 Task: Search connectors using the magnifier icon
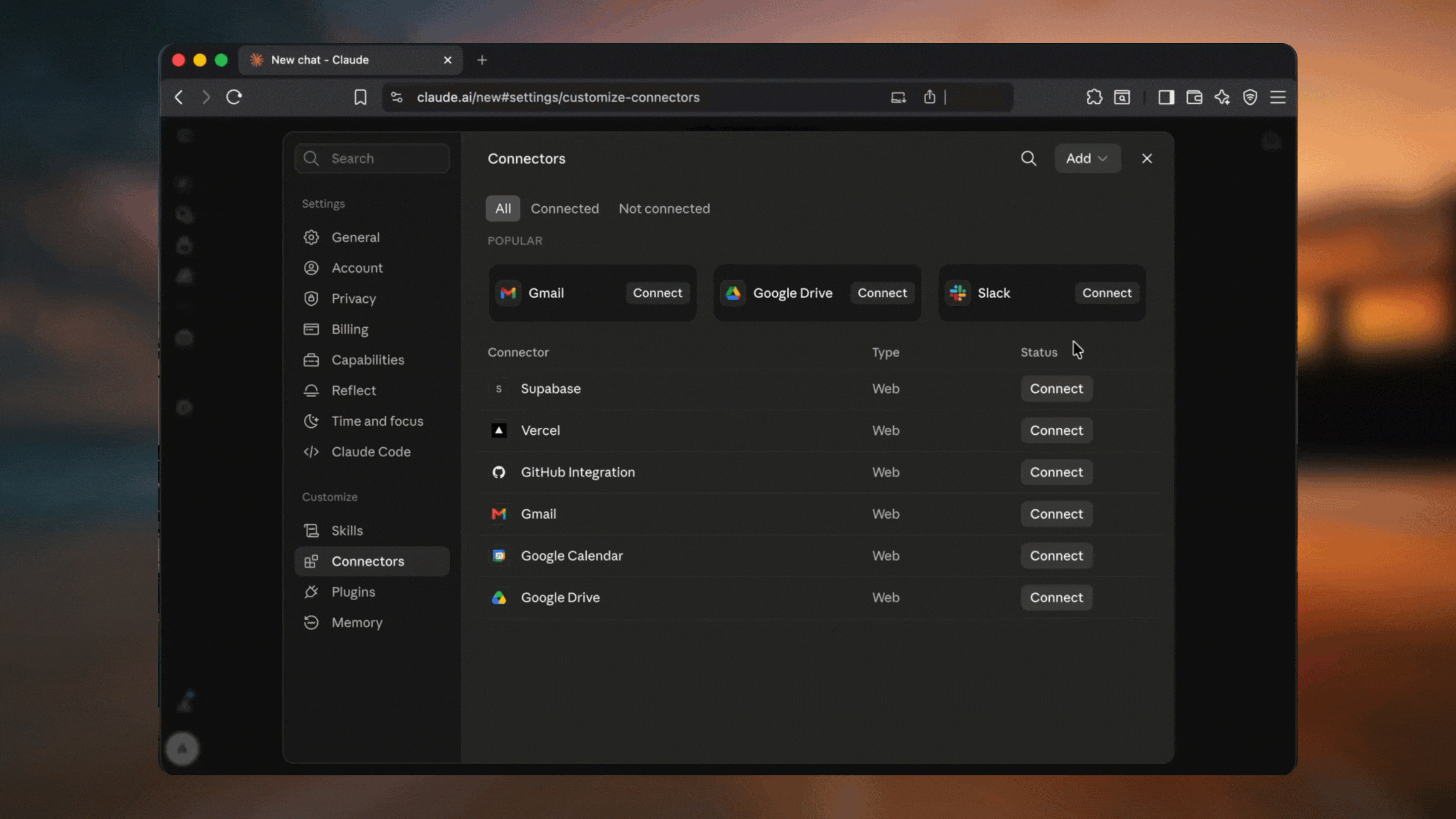point(1029,158)
